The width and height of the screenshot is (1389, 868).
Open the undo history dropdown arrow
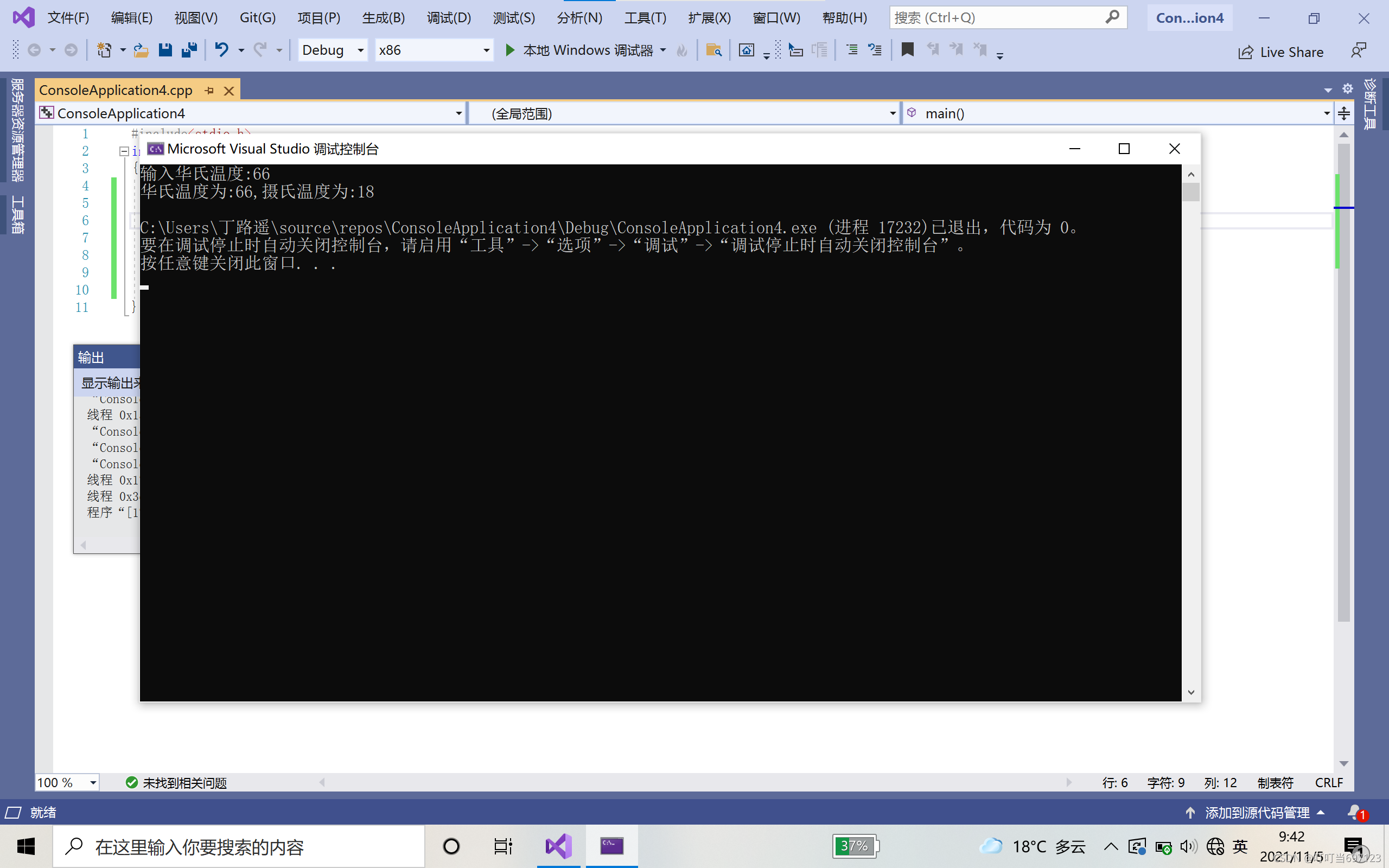(x=241, y=50)
